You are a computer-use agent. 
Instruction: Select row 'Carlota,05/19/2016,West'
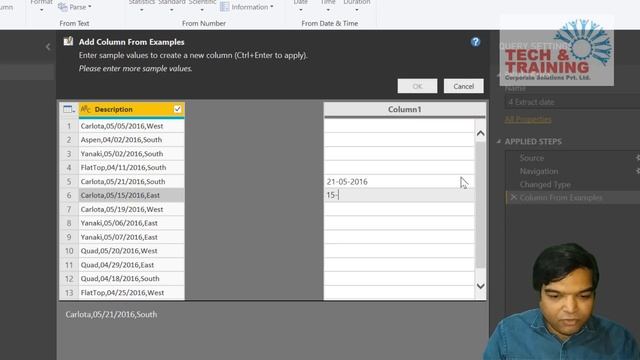click(131, 209)
